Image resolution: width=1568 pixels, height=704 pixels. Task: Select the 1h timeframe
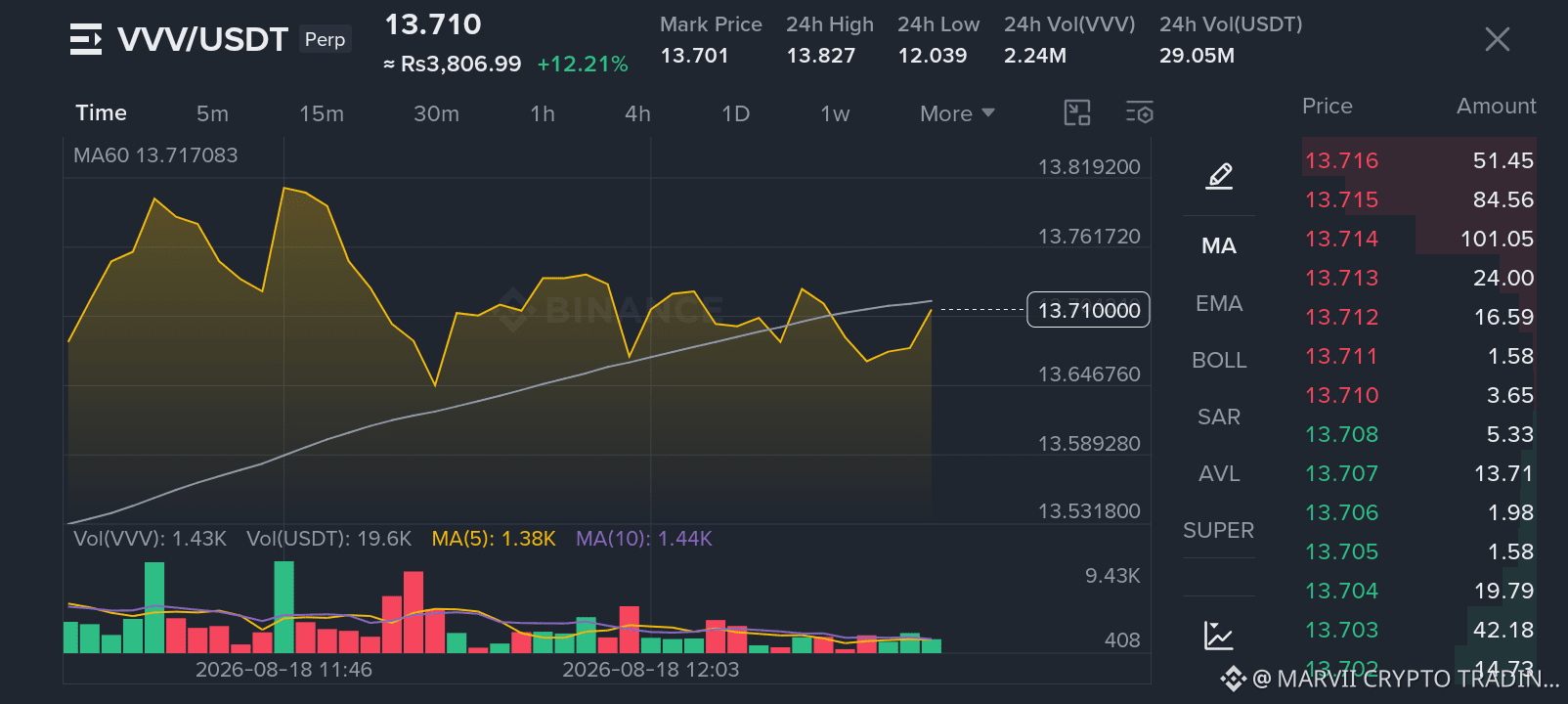pyautogui.click(x=543, y=113)
